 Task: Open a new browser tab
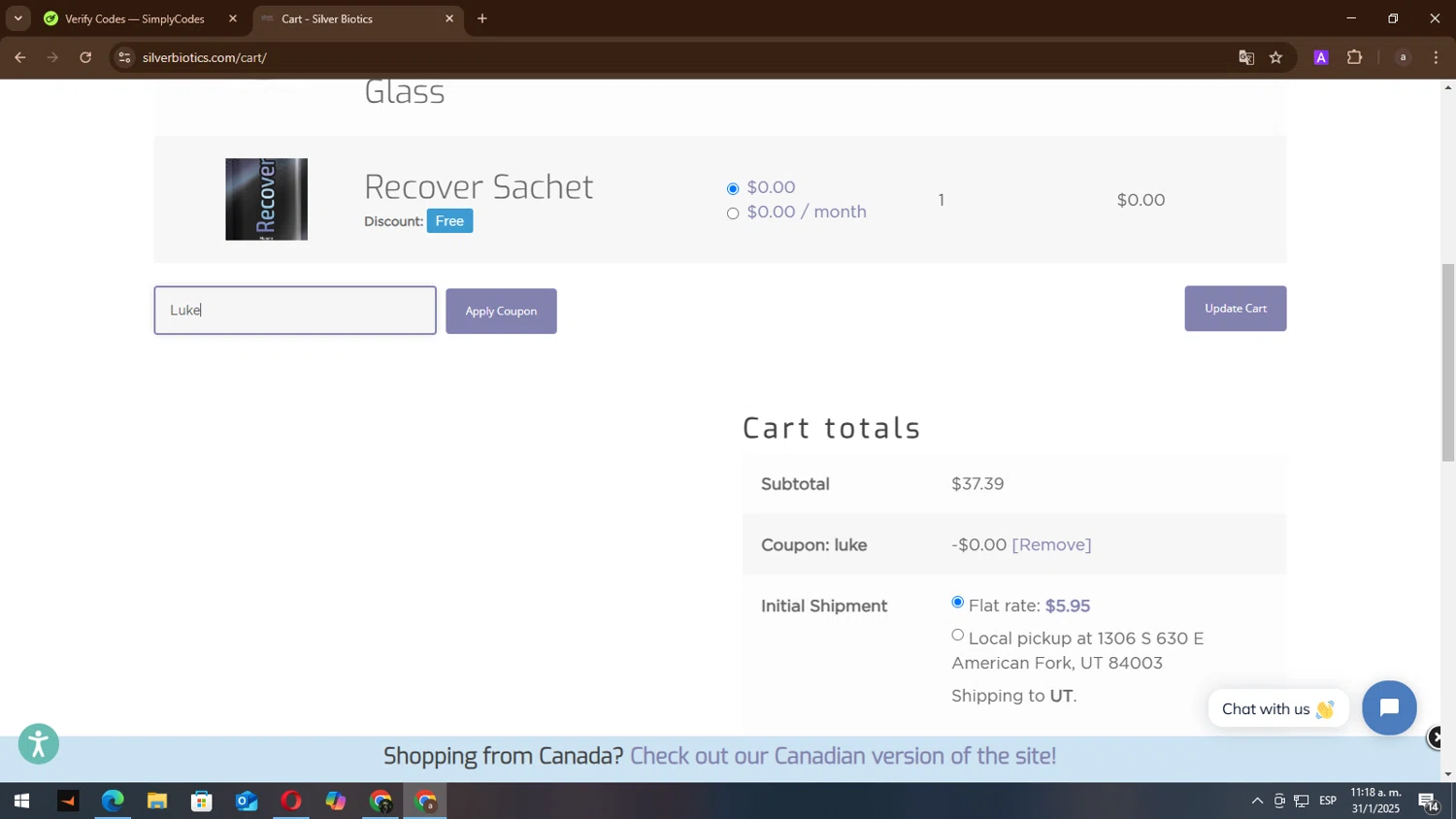tap(482, 18)
